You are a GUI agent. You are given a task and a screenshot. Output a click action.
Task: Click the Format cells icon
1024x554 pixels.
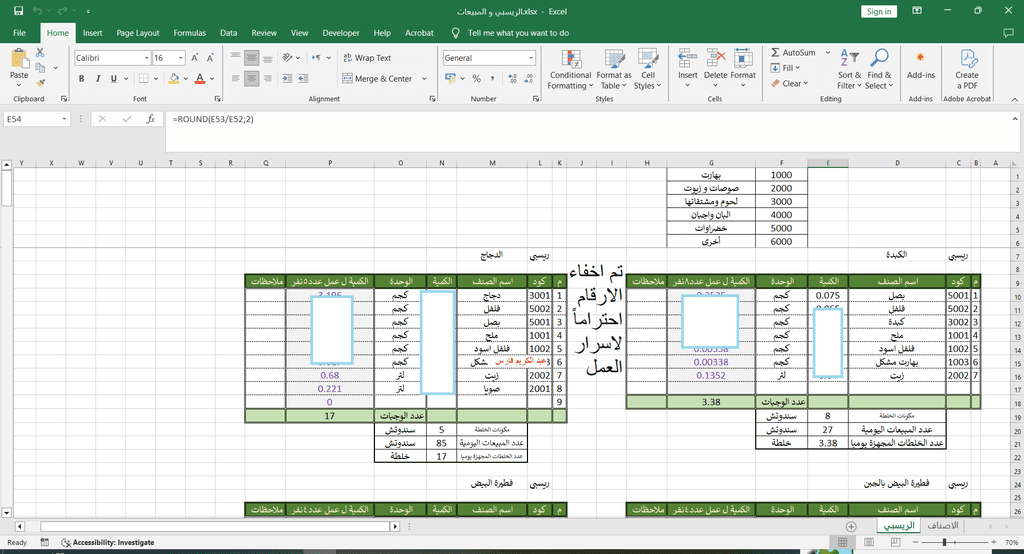pos(743,58)
